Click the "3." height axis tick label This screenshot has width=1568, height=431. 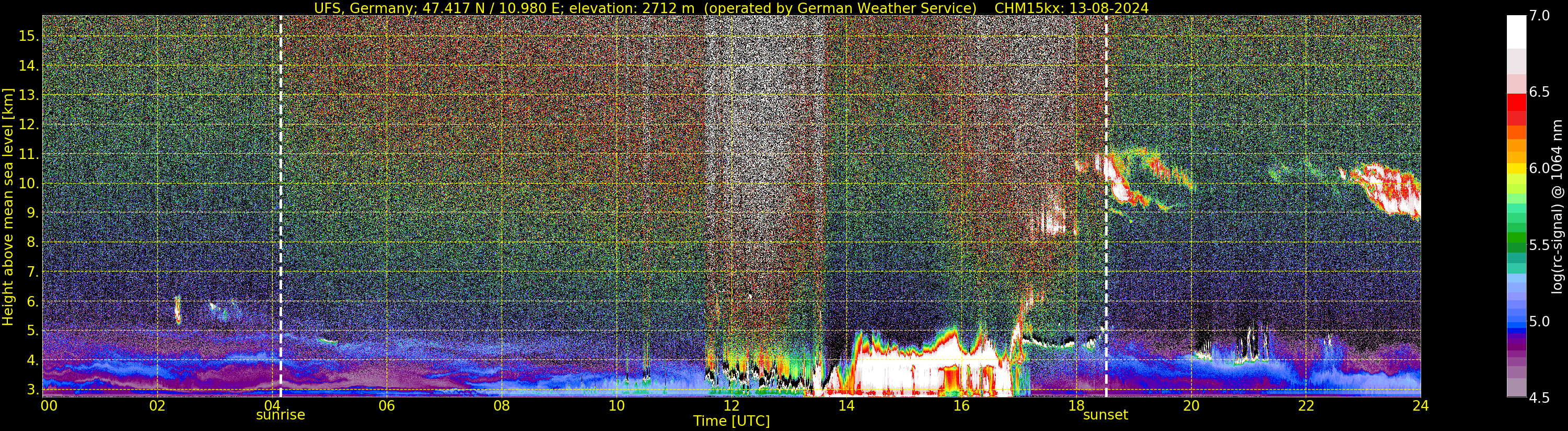33,390
